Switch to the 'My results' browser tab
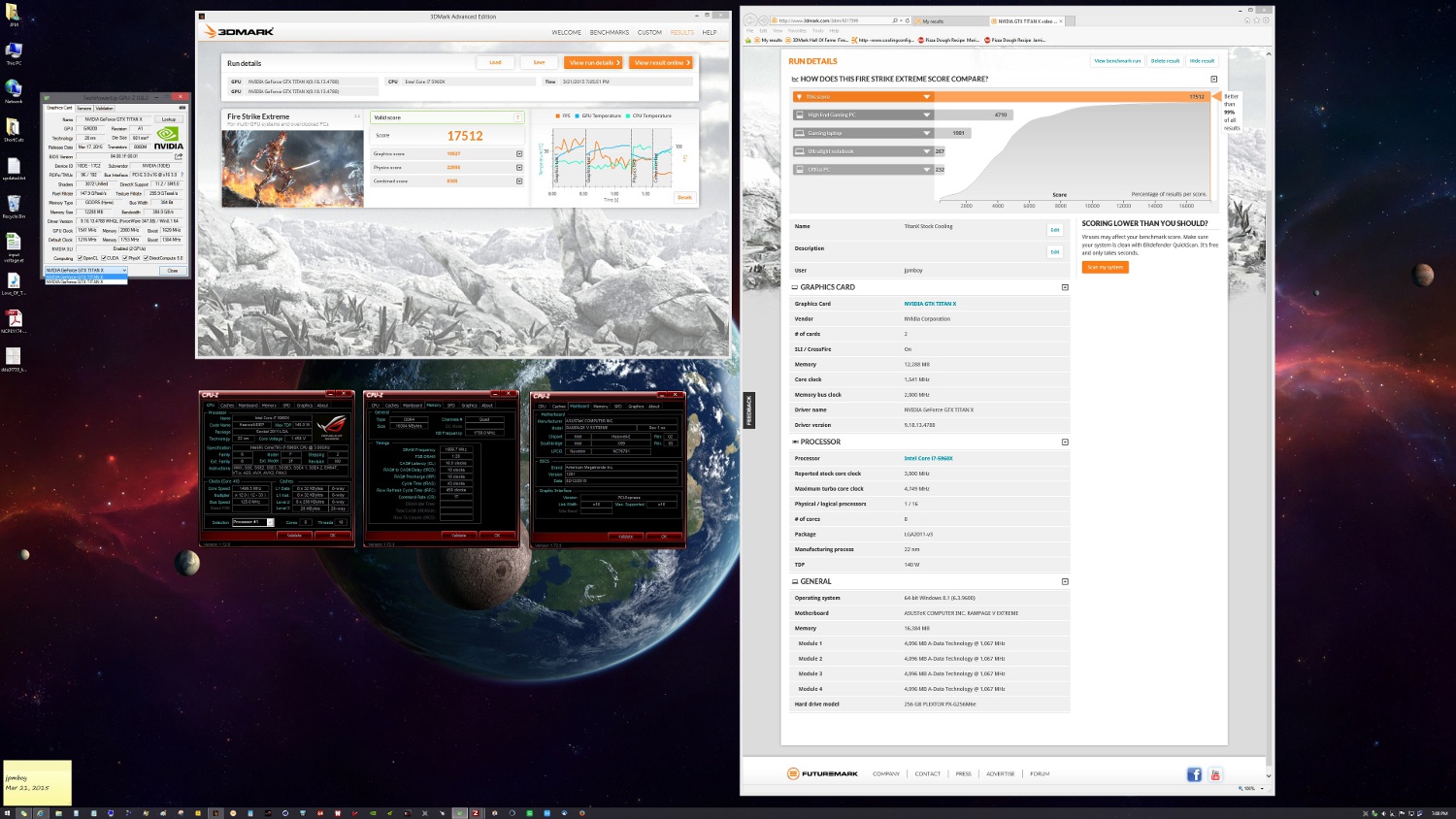 949,20
